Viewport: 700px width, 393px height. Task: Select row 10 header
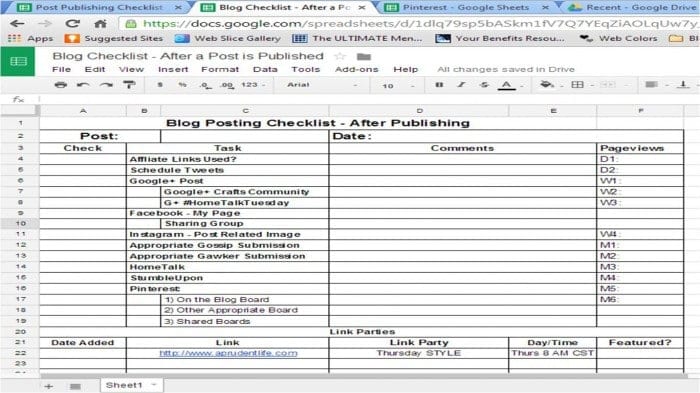(x=20, y=223)
